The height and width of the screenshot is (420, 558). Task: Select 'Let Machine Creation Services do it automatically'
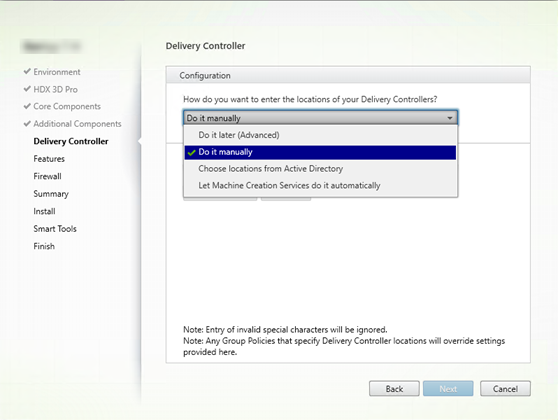click(x=320, y=185)
